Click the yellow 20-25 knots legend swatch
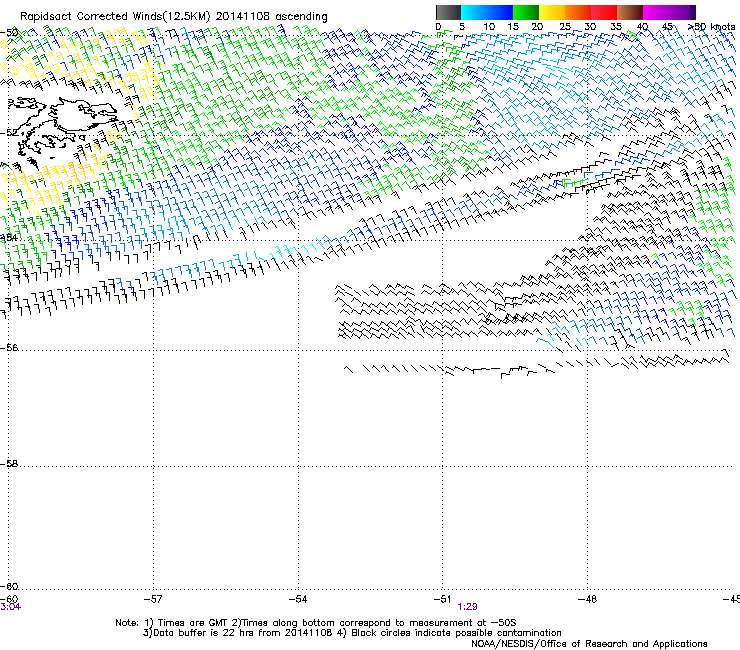Viewport: 740px width, 650px height. point(552,12)
